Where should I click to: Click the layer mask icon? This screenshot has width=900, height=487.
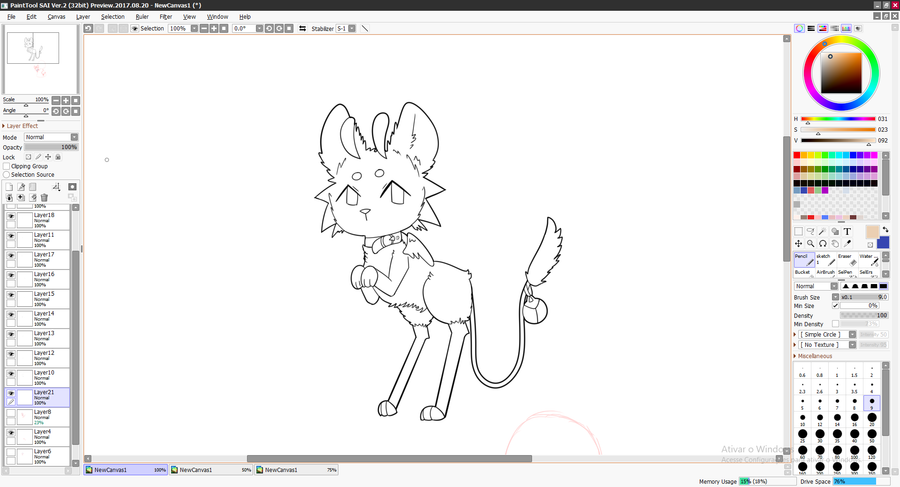(x=72, y=187)
